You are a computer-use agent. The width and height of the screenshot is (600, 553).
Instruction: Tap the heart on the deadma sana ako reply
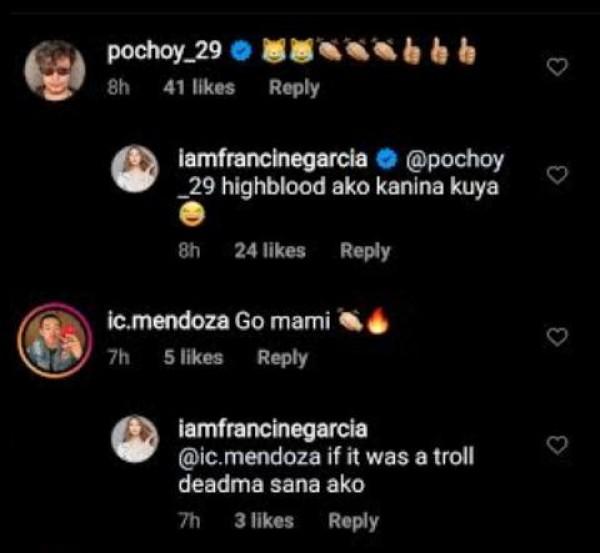(559, 444)
